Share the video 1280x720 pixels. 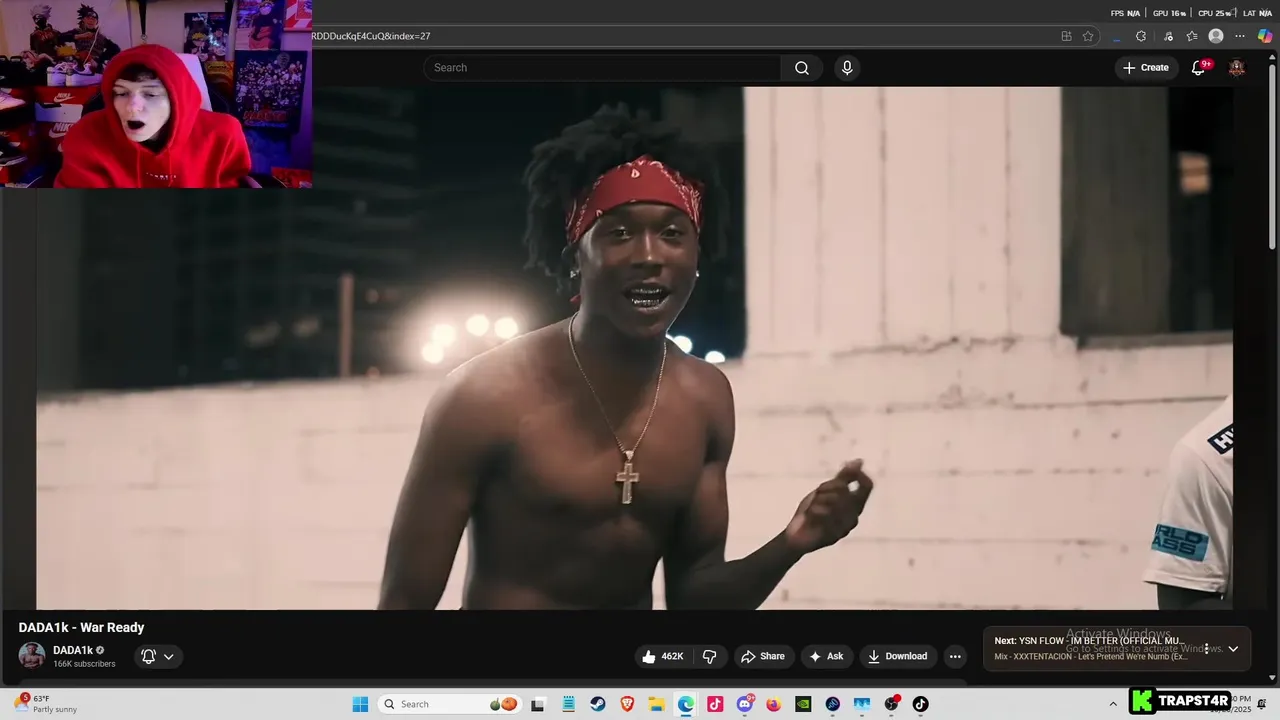pyautogui.click(x=762, y=656)
